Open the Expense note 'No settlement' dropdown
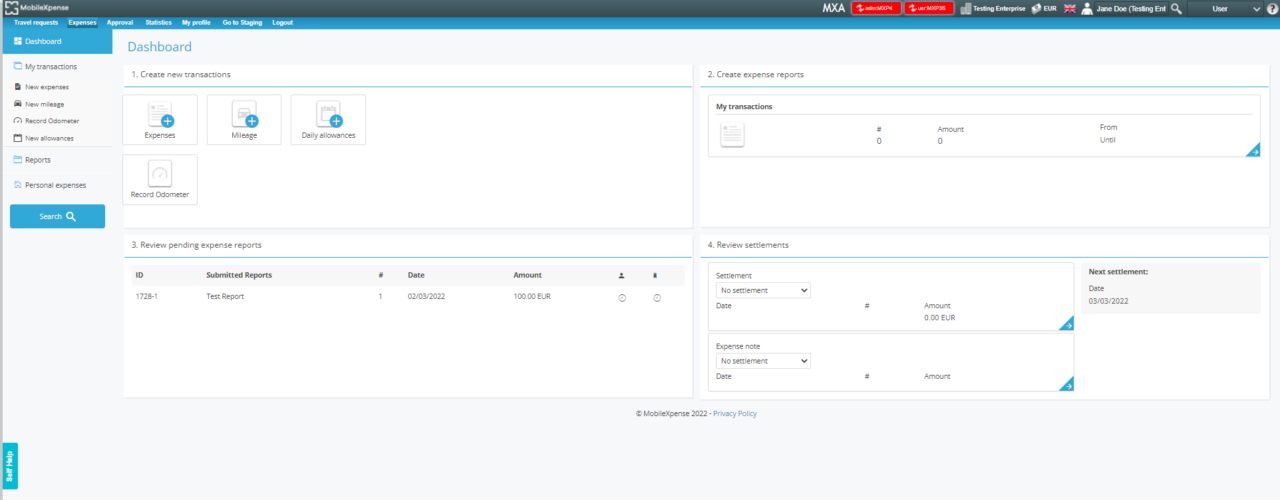 point(763,361)
